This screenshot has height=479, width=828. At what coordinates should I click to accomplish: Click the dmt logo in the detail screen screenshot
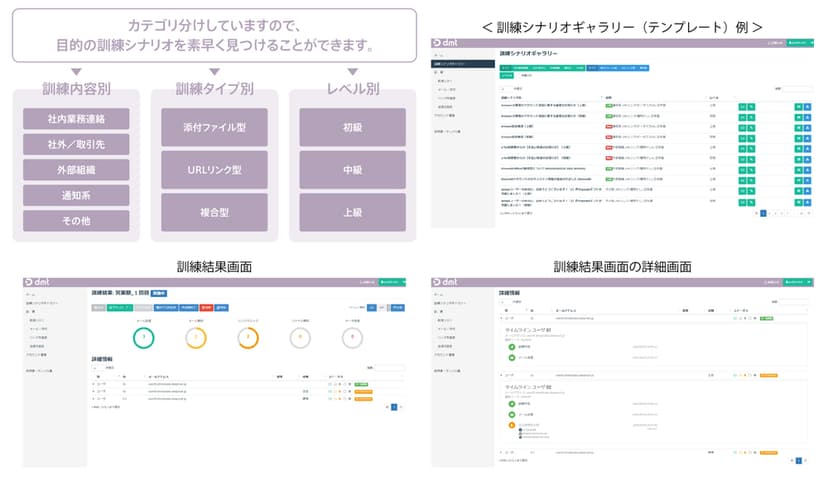click(x=445, y=282)
